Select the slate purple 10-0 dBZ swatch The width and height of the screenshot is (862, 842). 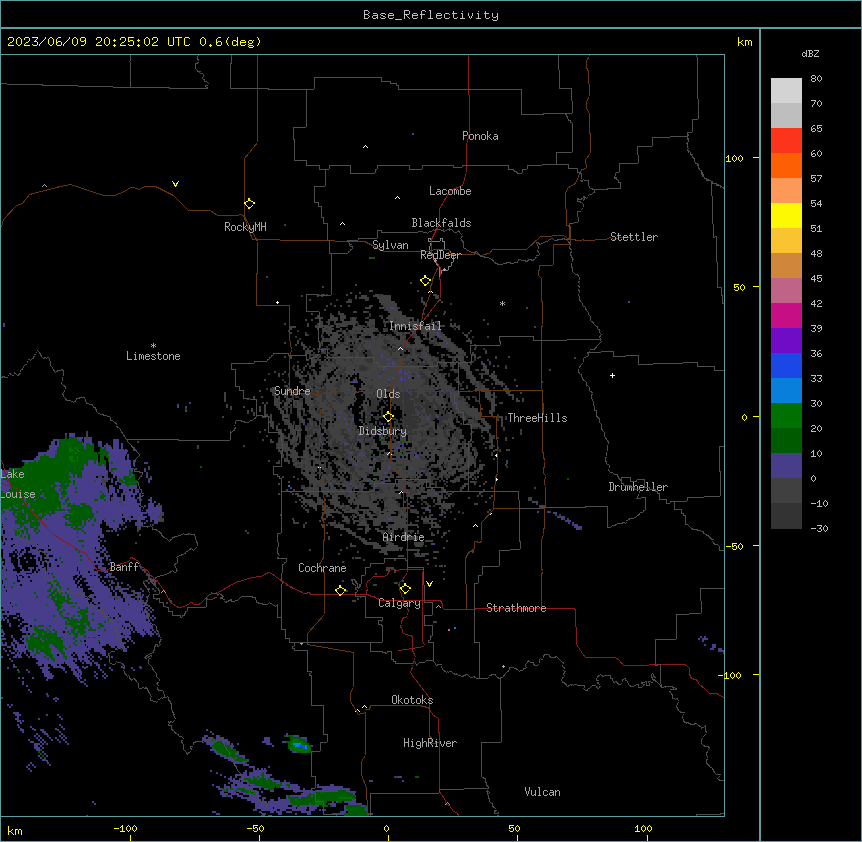786,466
